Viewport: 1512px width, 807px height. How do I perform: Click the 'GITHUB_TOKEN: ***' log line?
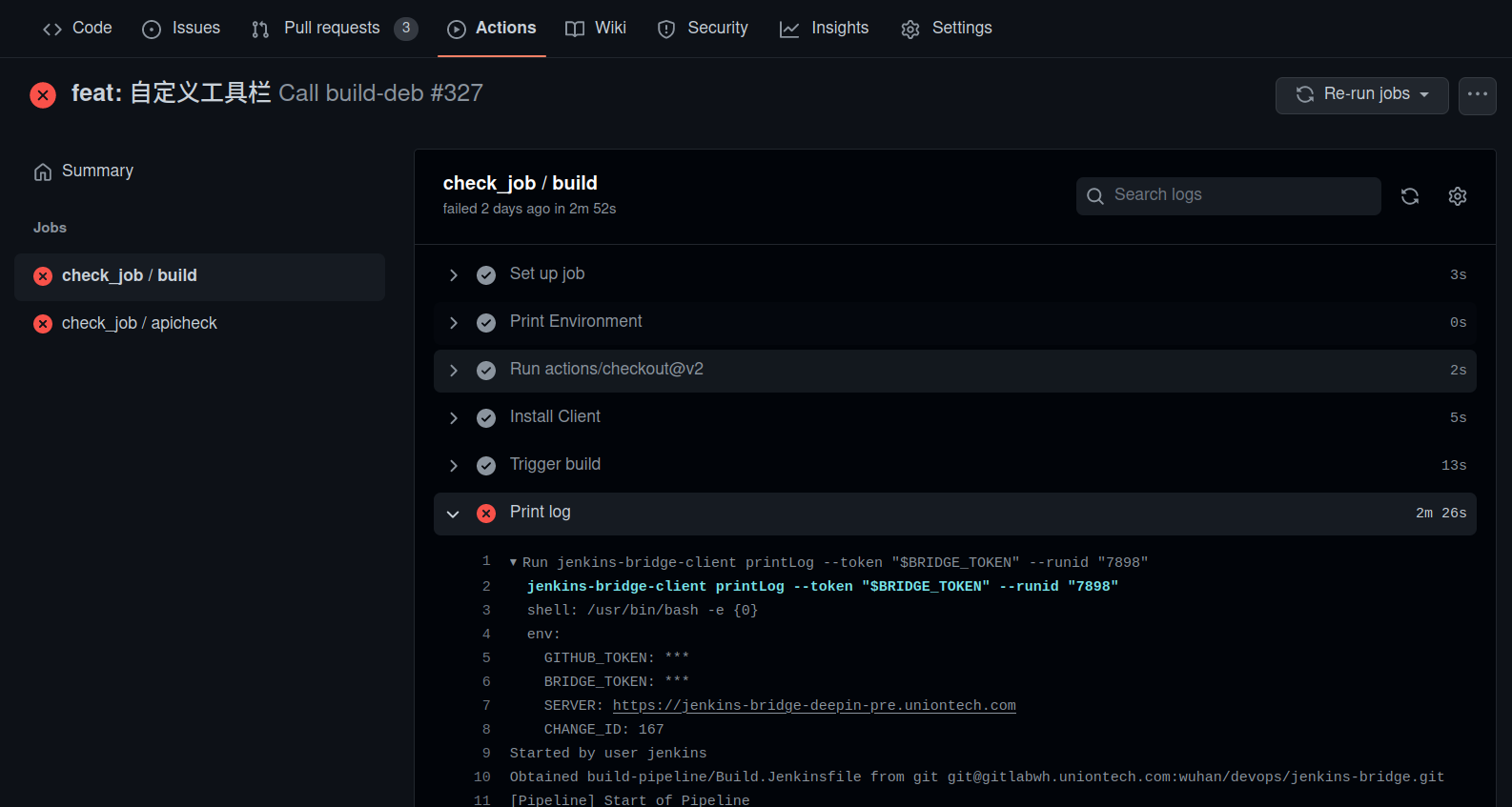coord(616,657)
